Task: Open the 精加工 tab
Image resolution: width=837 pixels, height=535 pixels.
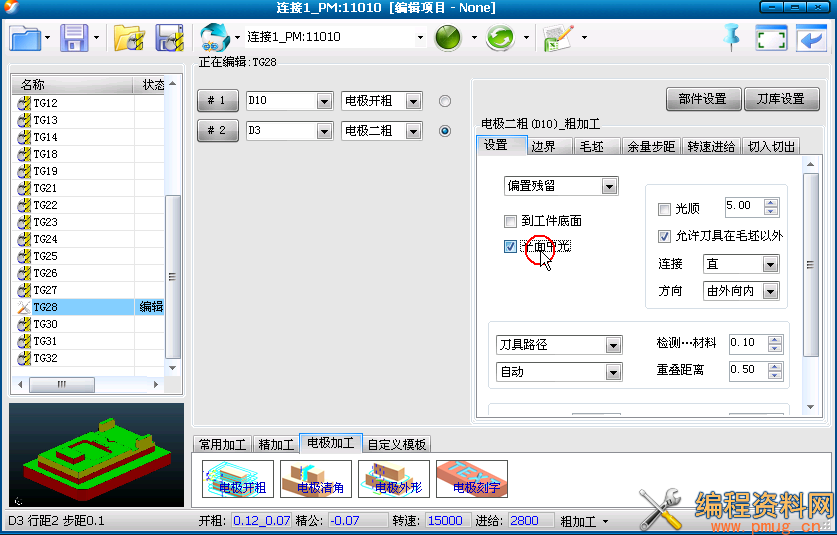Action: pos(276,444)
